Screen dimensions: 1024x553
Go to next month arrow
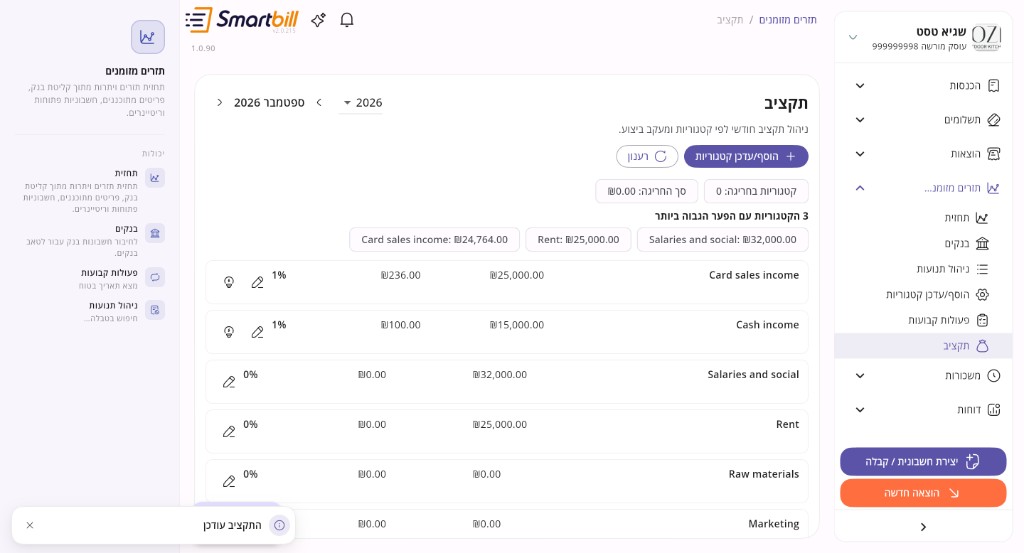point(219,103)
